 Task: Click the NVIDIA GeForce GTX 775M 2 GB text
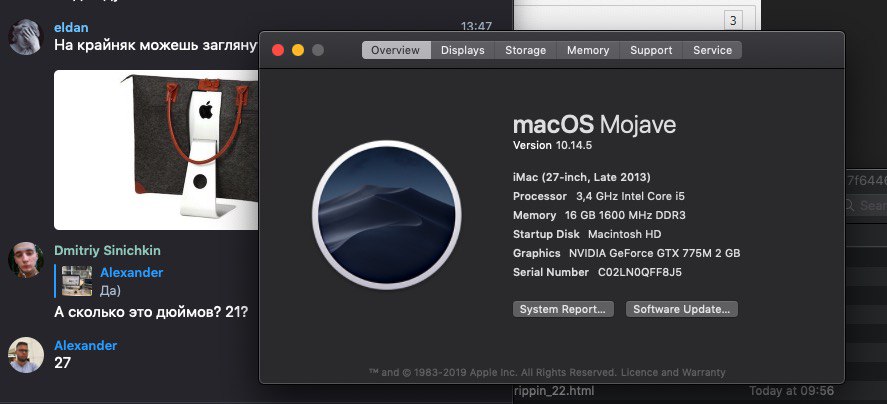[655, 253]
